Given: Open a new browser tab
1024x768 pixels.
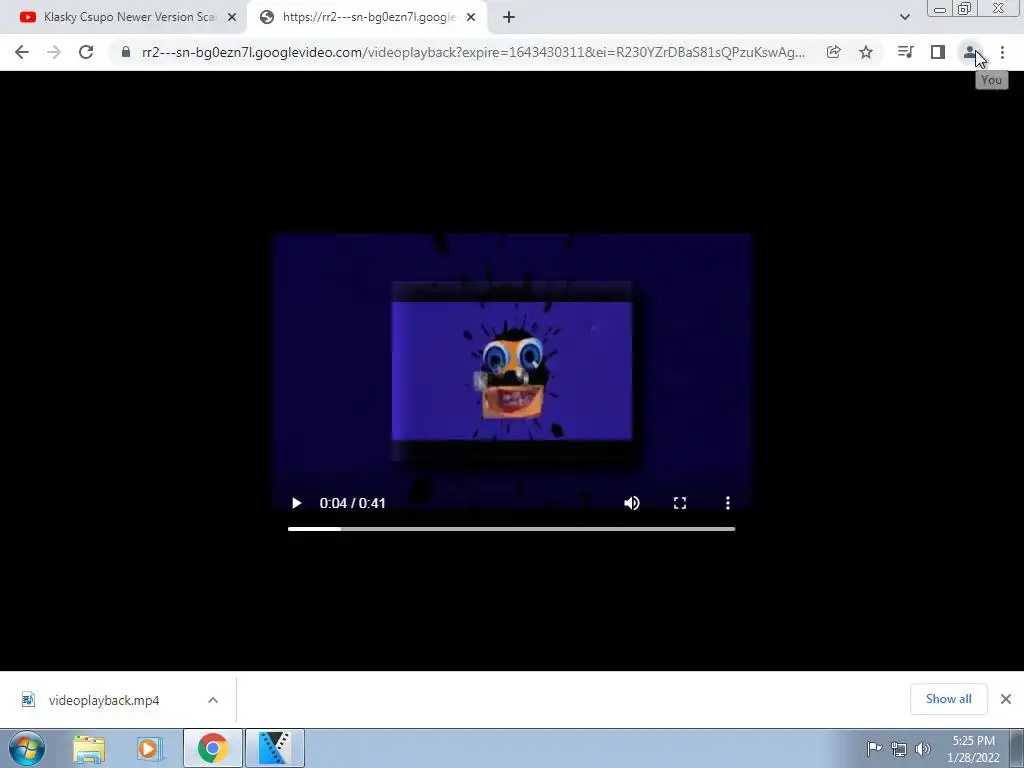Looking at the screenshot, I should pyautogui.click(x=509, y=18).
